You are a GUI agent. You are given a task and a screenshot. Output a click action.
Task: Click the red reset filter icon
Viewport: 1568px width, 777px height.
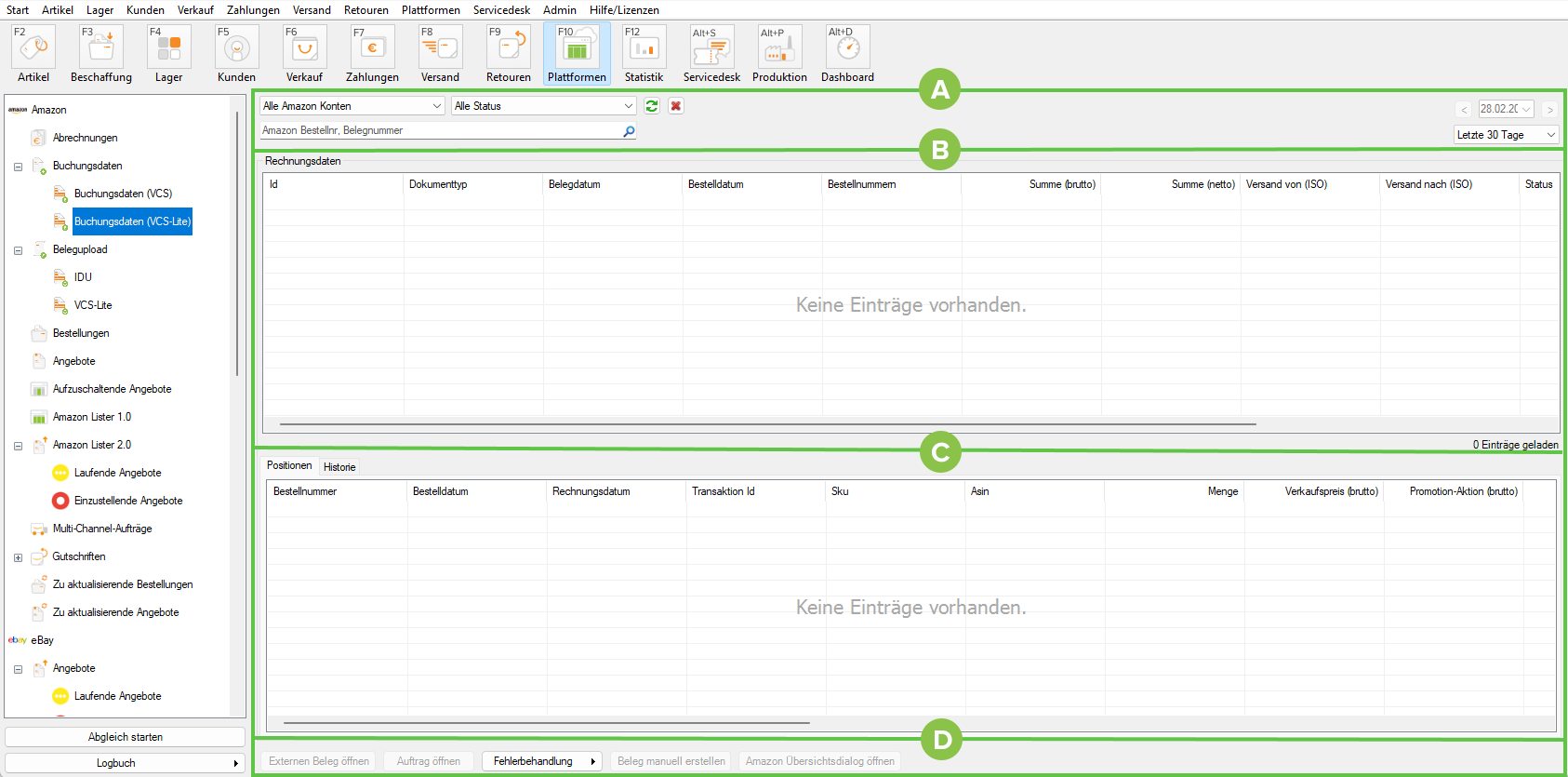[x=676, y=106]
